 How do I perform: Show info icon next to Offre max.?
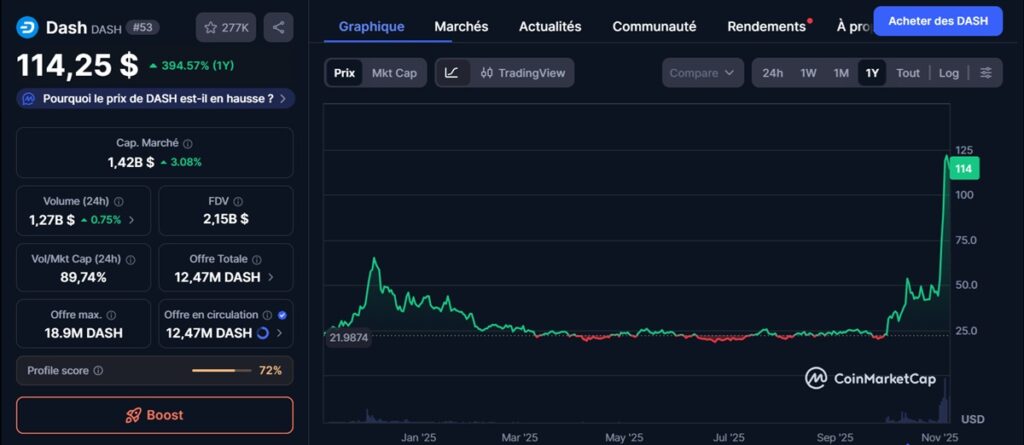(111, 315)
